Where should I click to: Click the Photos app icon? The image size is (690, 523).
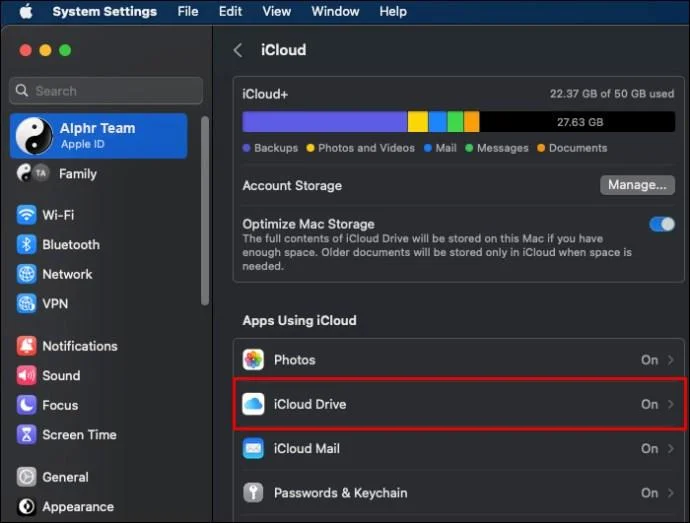(x=253, y=360)
